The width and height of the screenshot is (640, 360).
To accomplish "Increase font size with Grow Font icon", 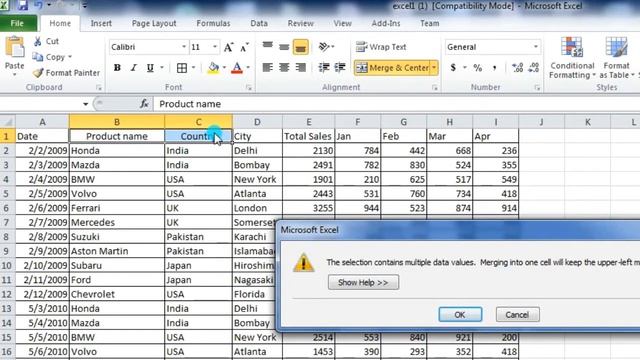I will (x=229, y=47).
